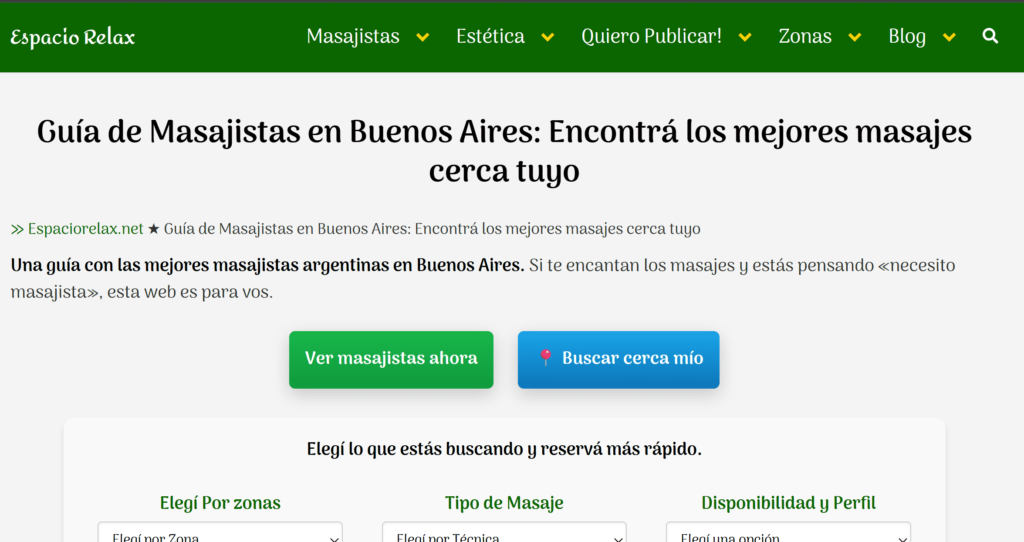Open the search magnifier icon in header
Image resolution: width=1024 pixels, height=542 pixels.
[x=990, y=36]
